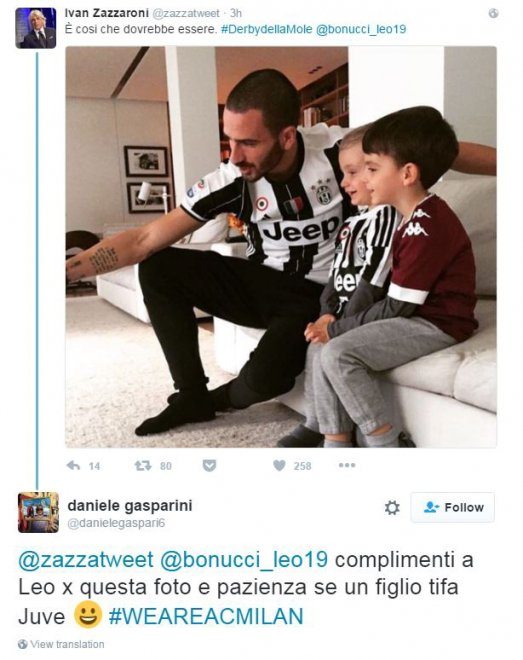Image resolution: width=523 pixels, height=660 pixels.
Task: Open the attached photo of the football shirts
Action: click(281, 247)
